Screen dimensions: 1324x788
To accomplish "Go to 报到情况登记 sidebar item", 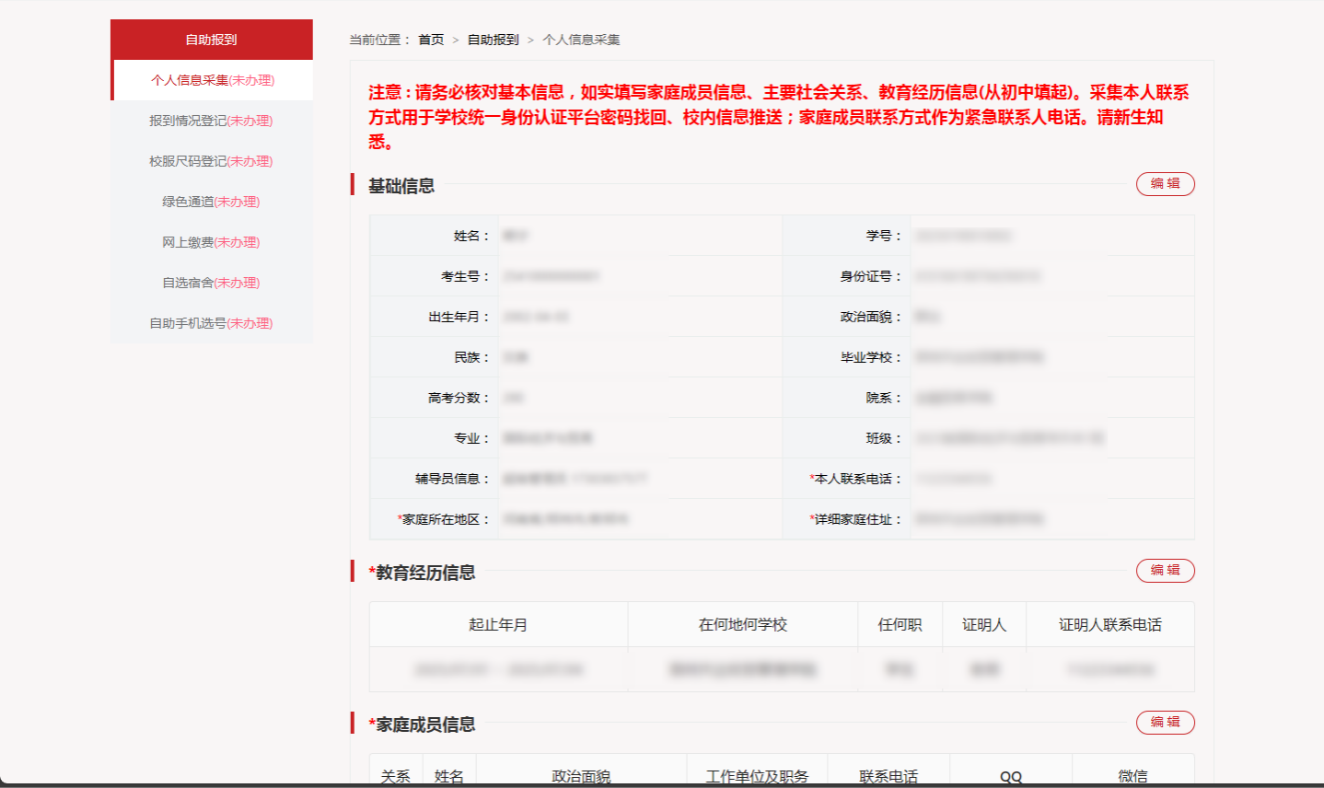I will coord(211,121).
